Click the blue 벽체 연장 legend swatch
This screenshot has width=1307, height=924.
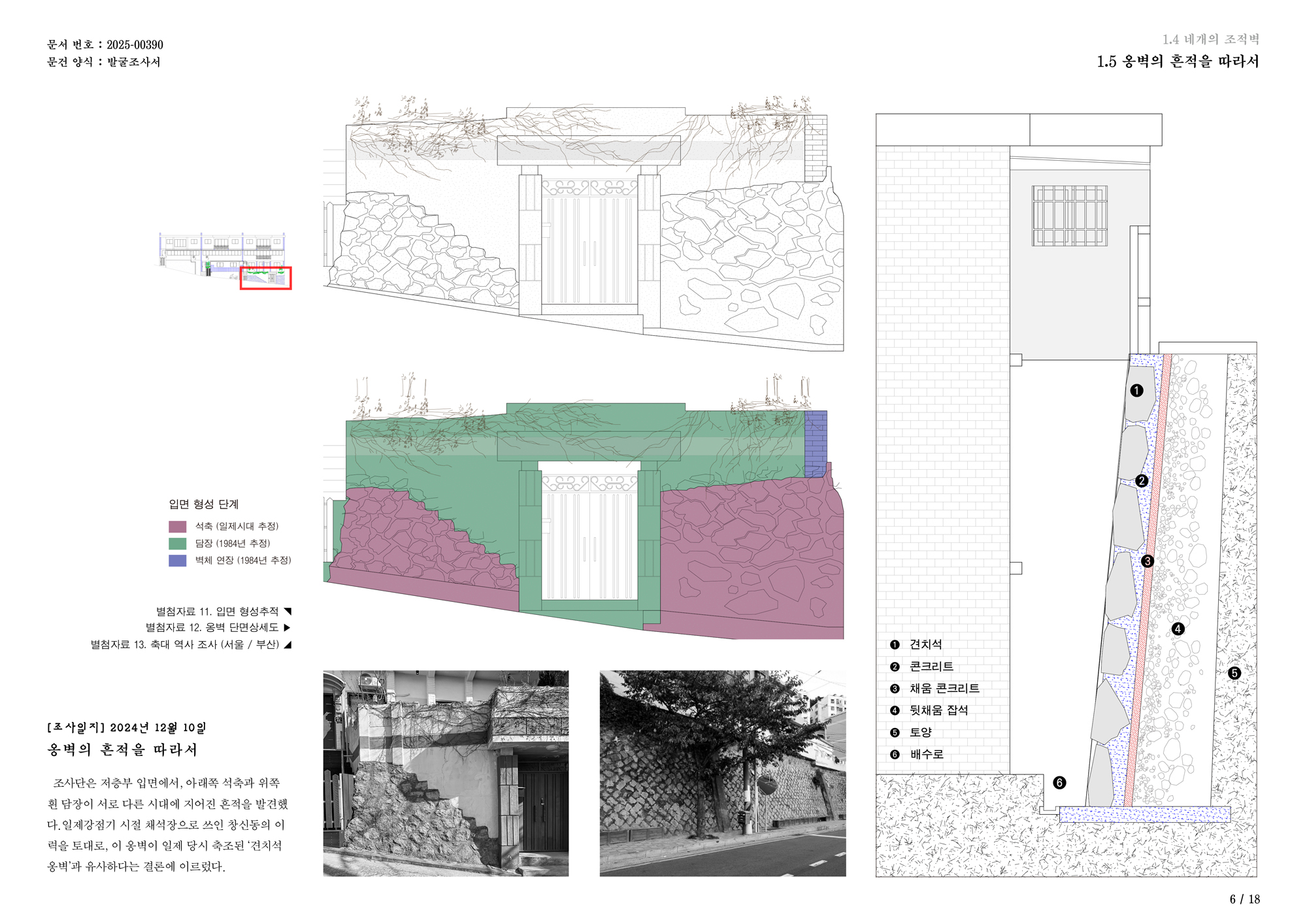(177, 561)
